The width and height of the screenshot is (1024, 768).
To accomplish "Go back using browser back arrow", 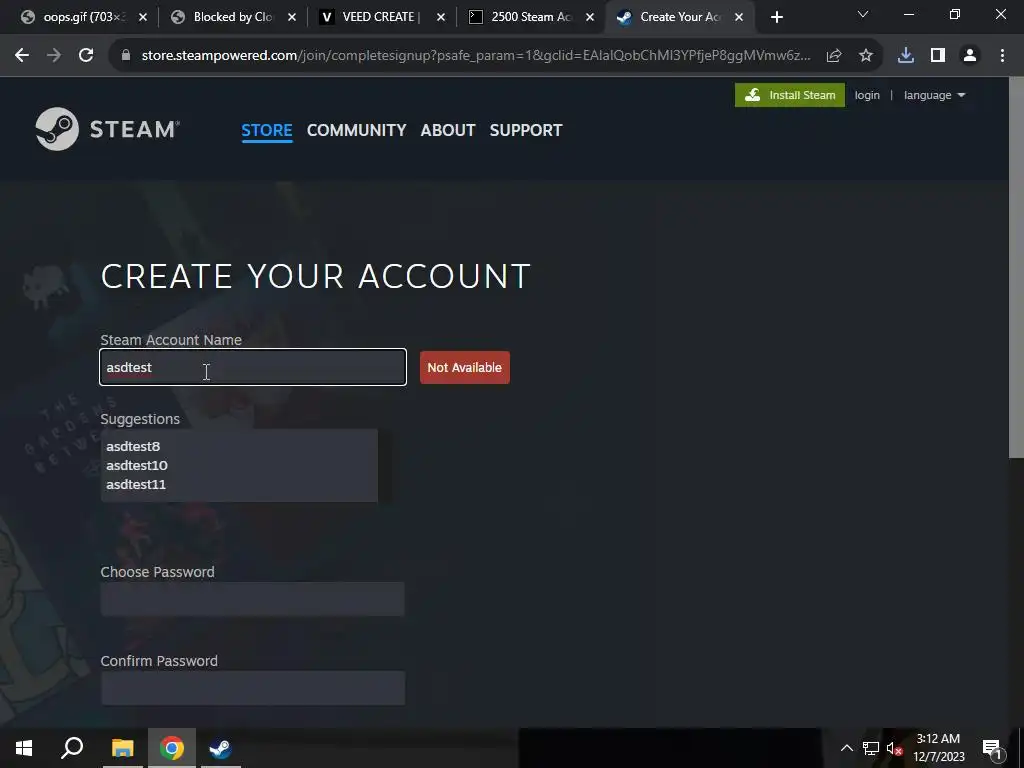I will coord(22,56).
